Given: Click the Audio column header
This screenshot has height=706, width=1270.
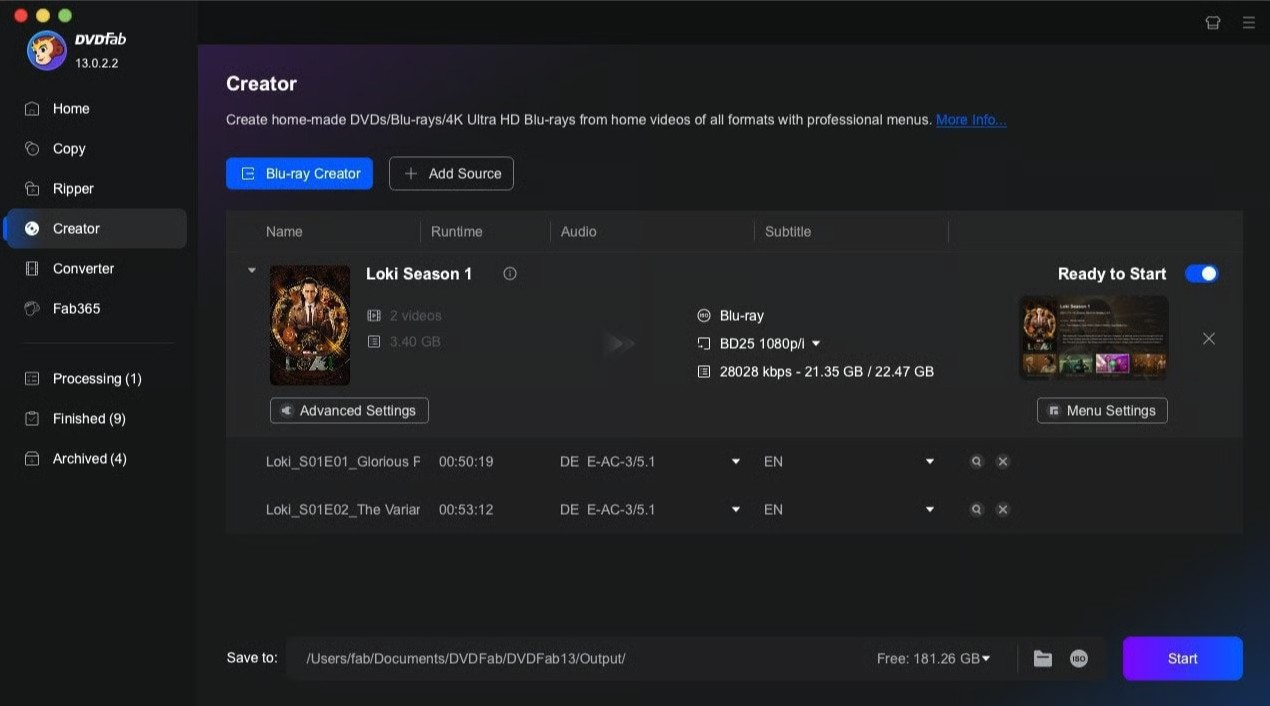Looking at the screenshot, I should click(x=578, y=231).
